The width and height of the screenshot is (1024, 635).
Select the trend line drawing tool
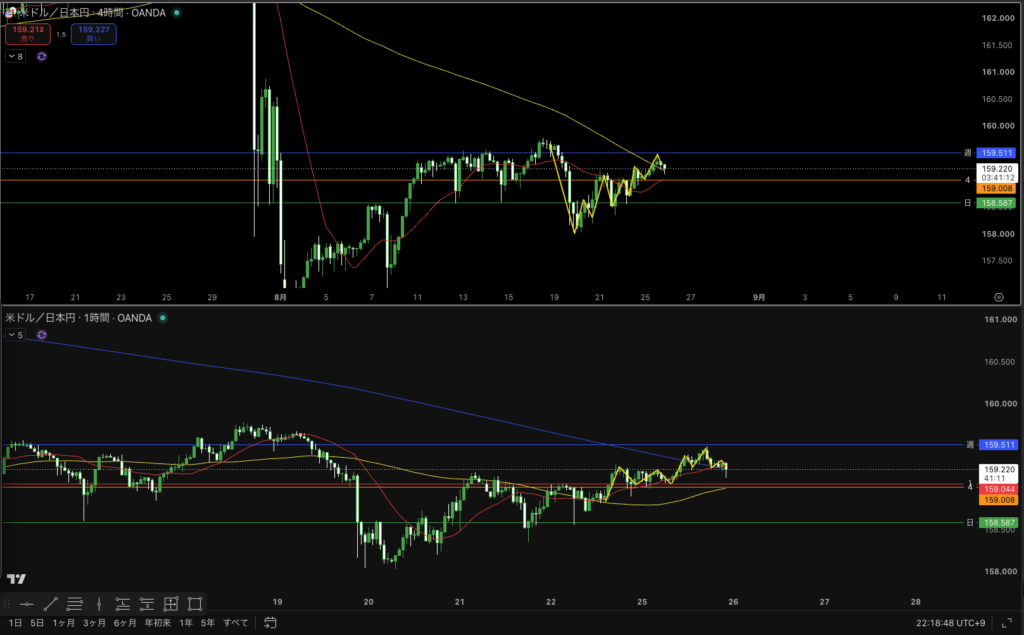tap(51, 604)
